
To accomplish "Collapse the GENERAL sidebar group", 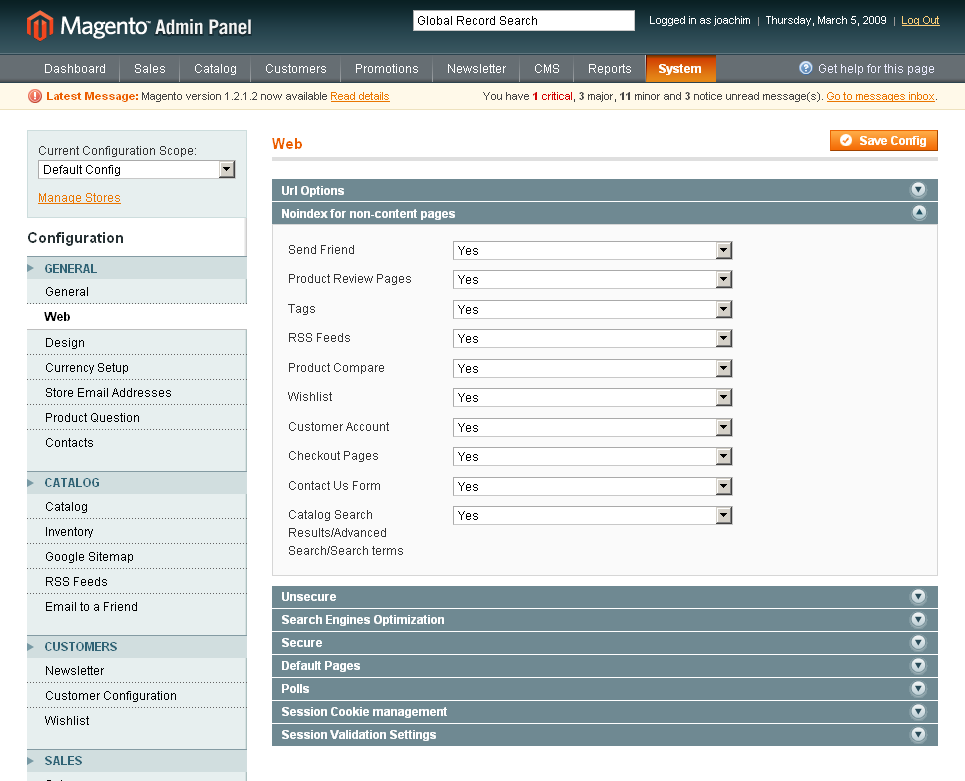I will (x=137, y=268).
